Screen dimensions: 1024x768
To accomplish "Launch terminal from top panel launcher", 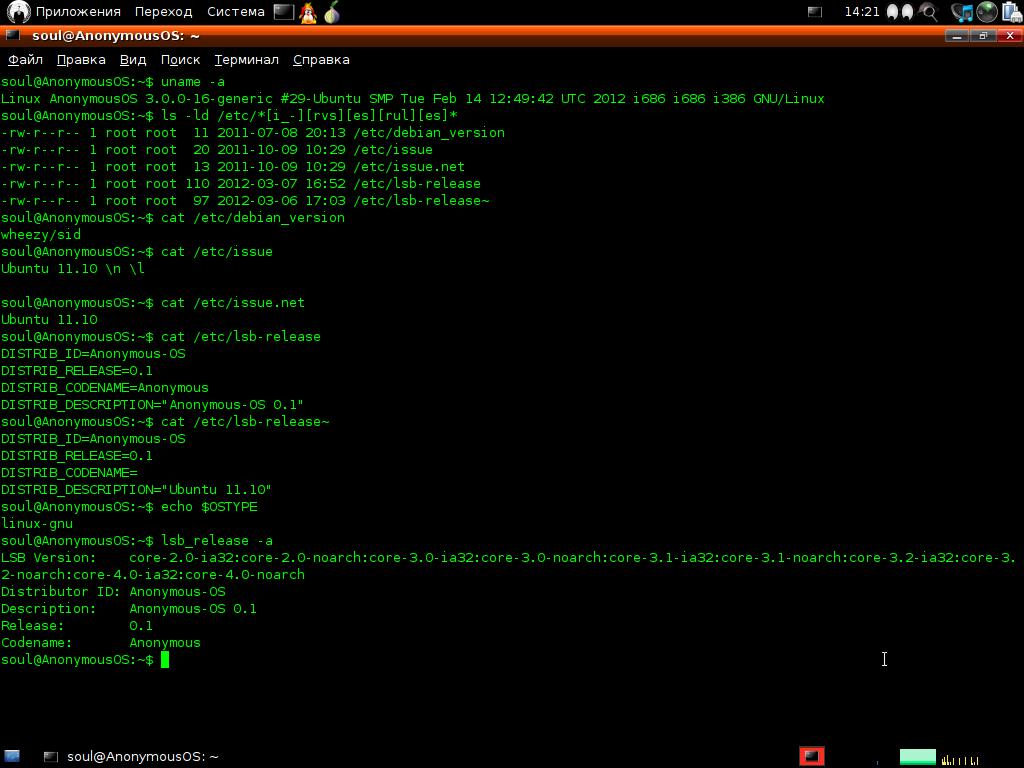I will click(283, 12).
